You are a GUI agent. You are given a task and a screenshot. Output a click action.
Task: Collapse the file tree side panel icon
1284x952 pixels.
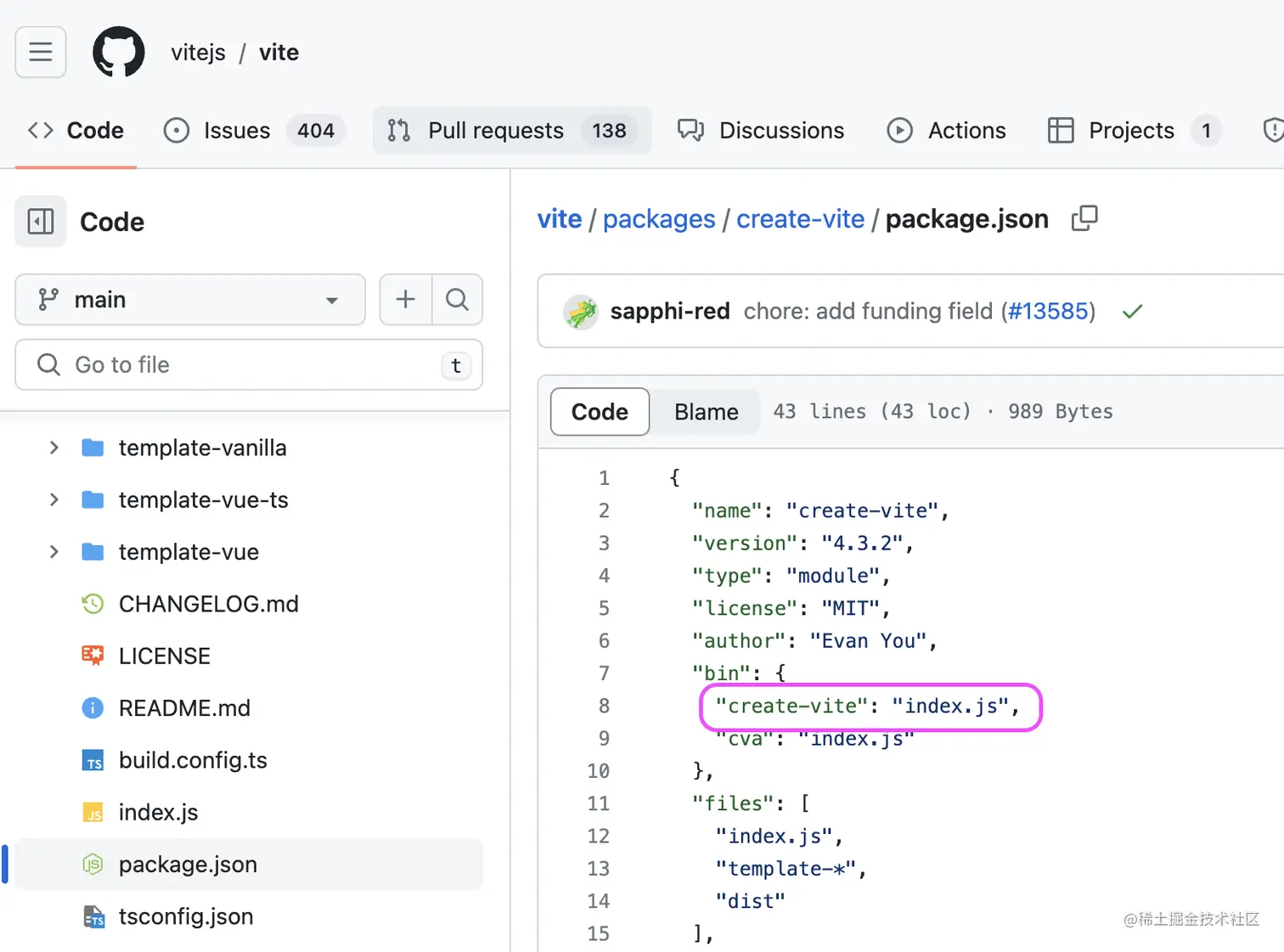point(41,222)
